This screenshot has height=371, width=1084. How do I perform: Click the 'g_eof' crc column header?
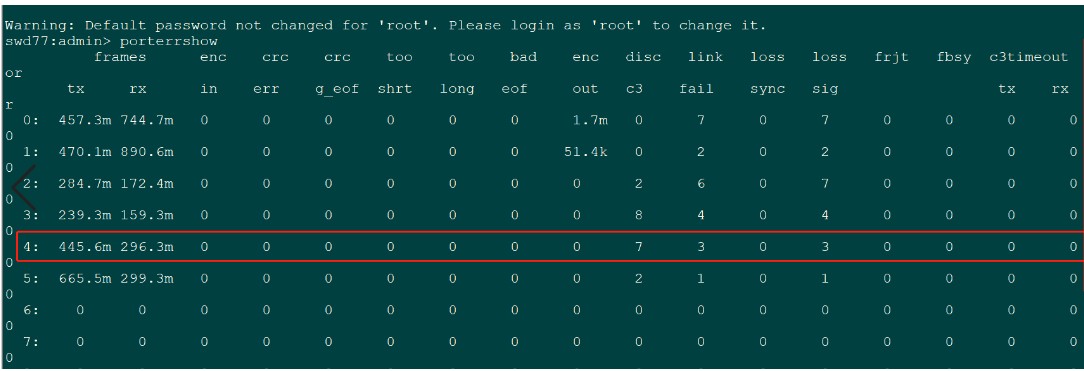[337, 89]
